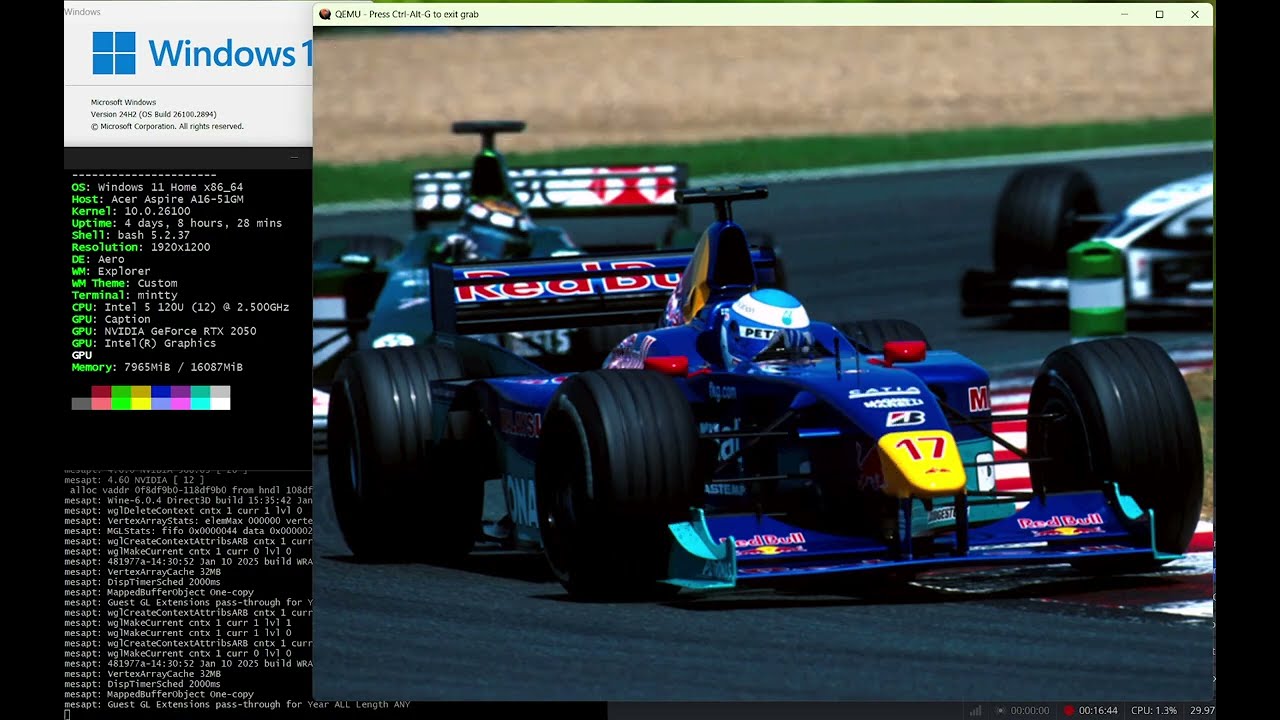Close the QEMU window
The height and width of the screenshot is (720, 1280).
(x=1194, y=14)
